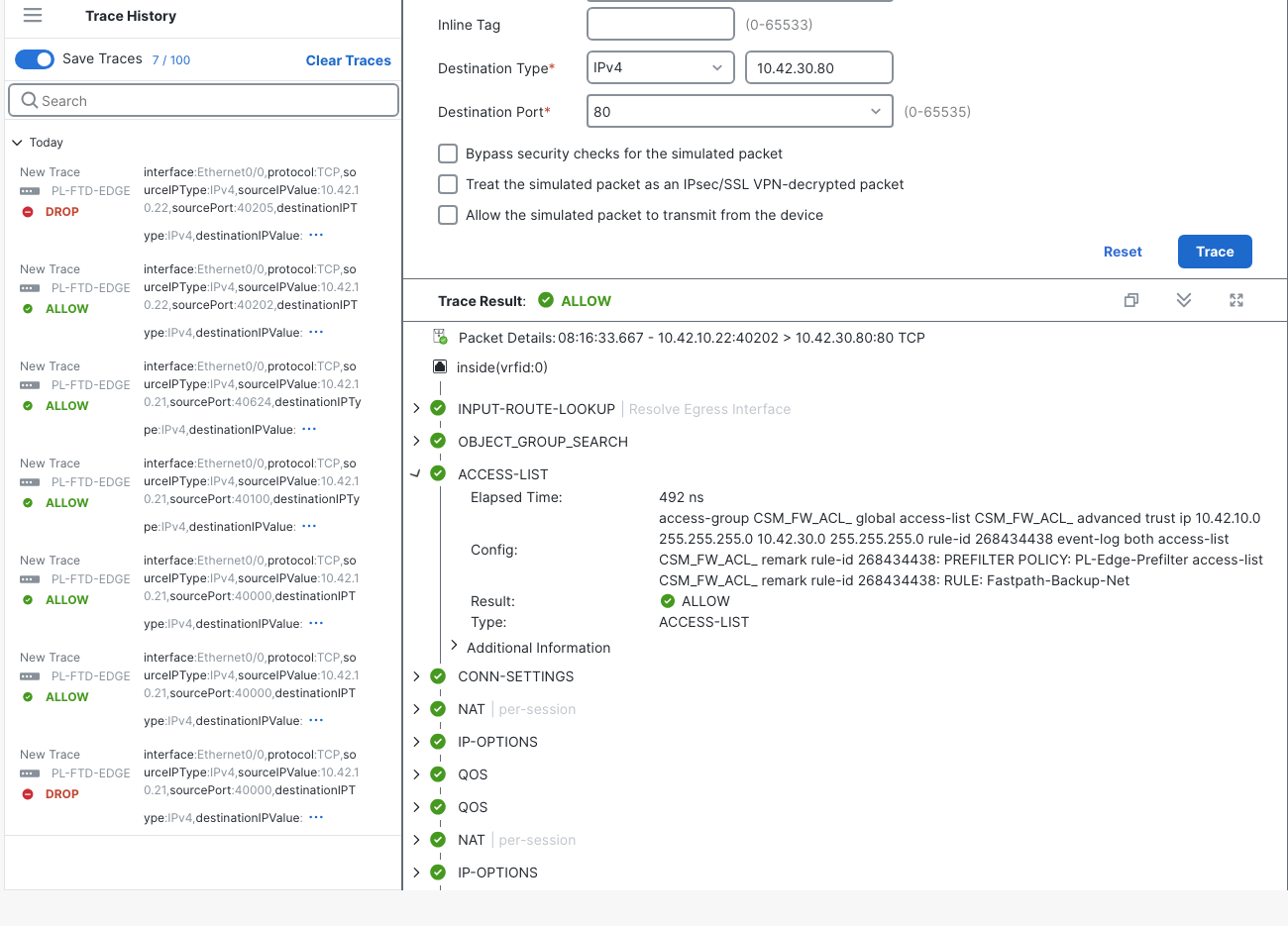Click the destination IP field showing 10.42.30.80

(819, 67)
